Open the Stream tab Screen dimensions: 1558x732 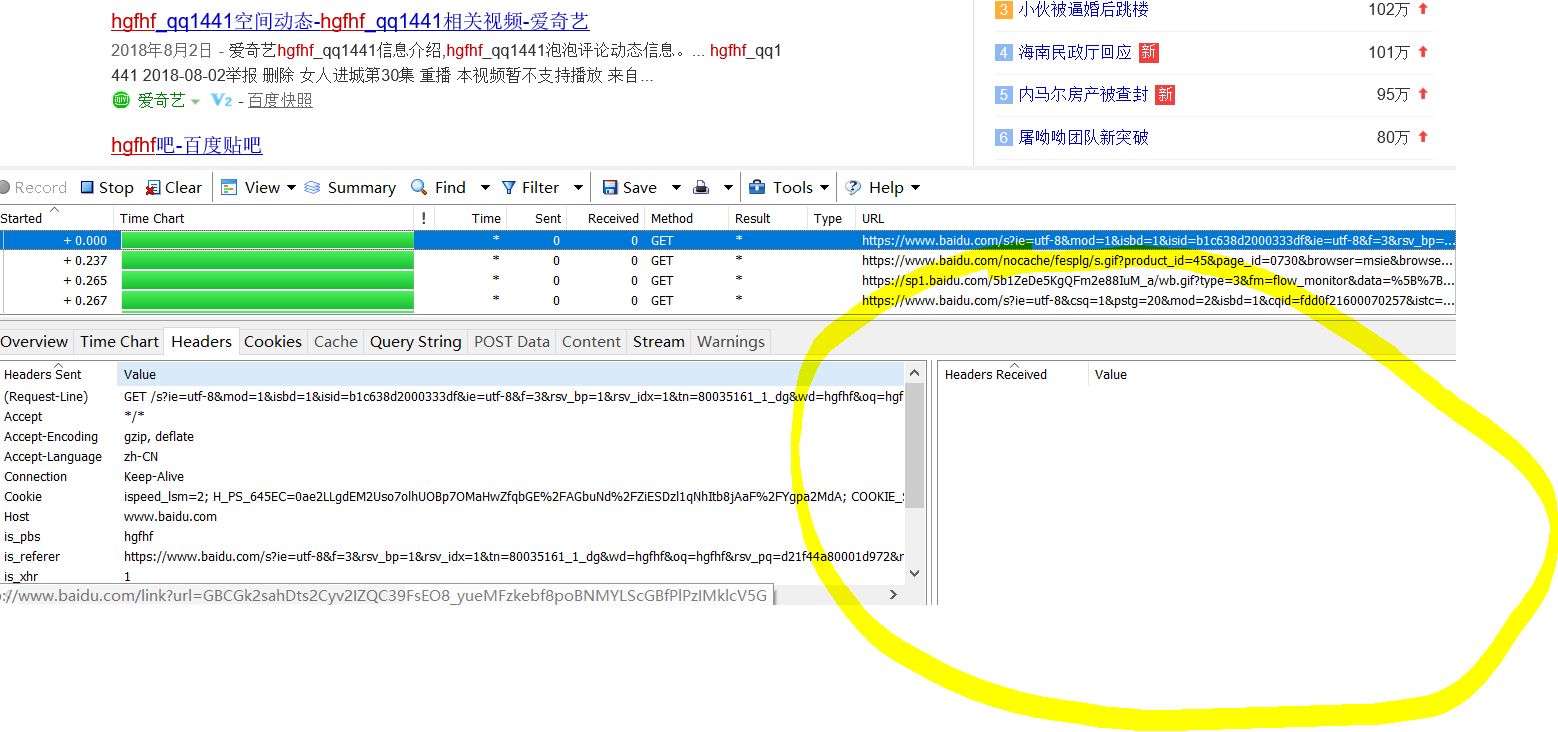coord(659,341)
